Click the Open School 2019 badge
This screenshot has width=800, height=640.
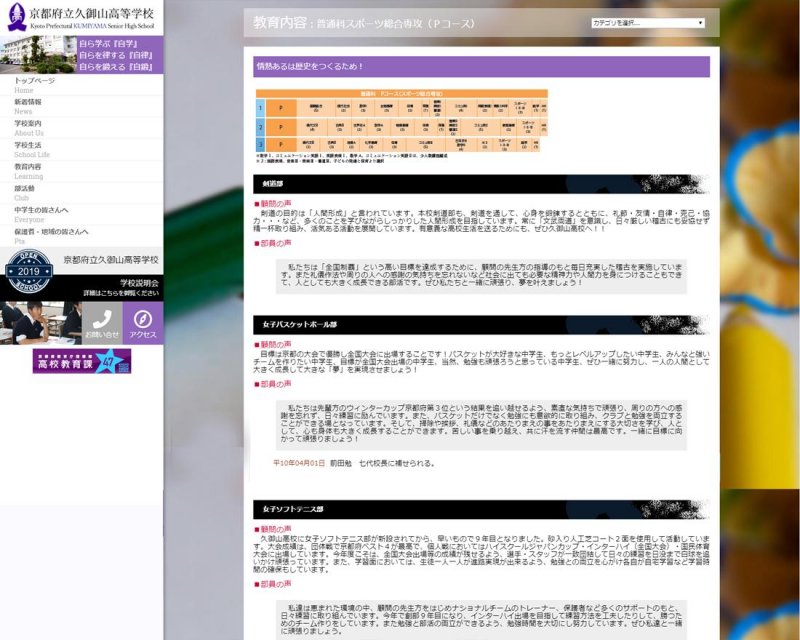(x=28, y=271)
